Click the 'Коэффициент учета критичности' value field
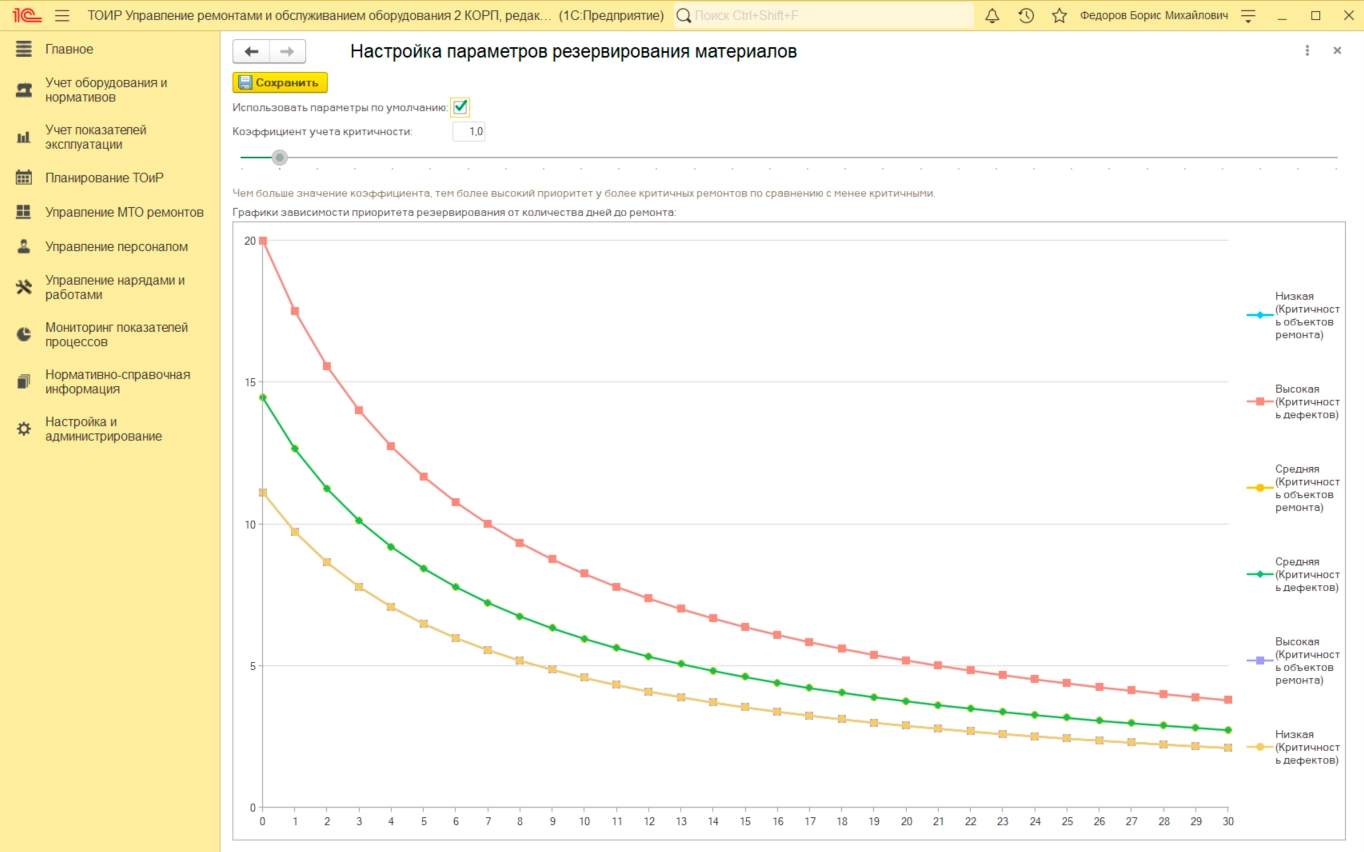 [x=469, y=131]
